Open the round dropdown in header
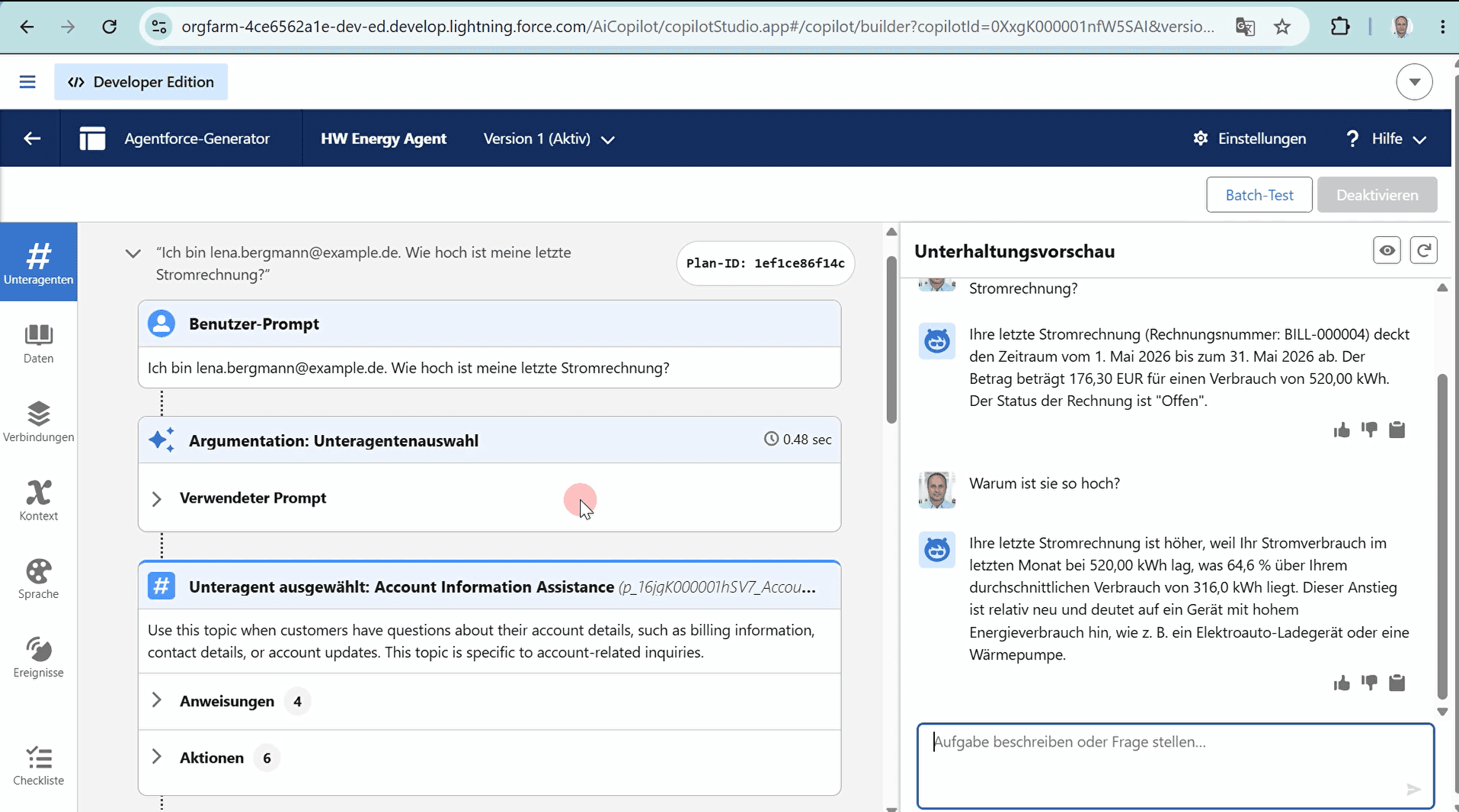 coord(1414,82)
